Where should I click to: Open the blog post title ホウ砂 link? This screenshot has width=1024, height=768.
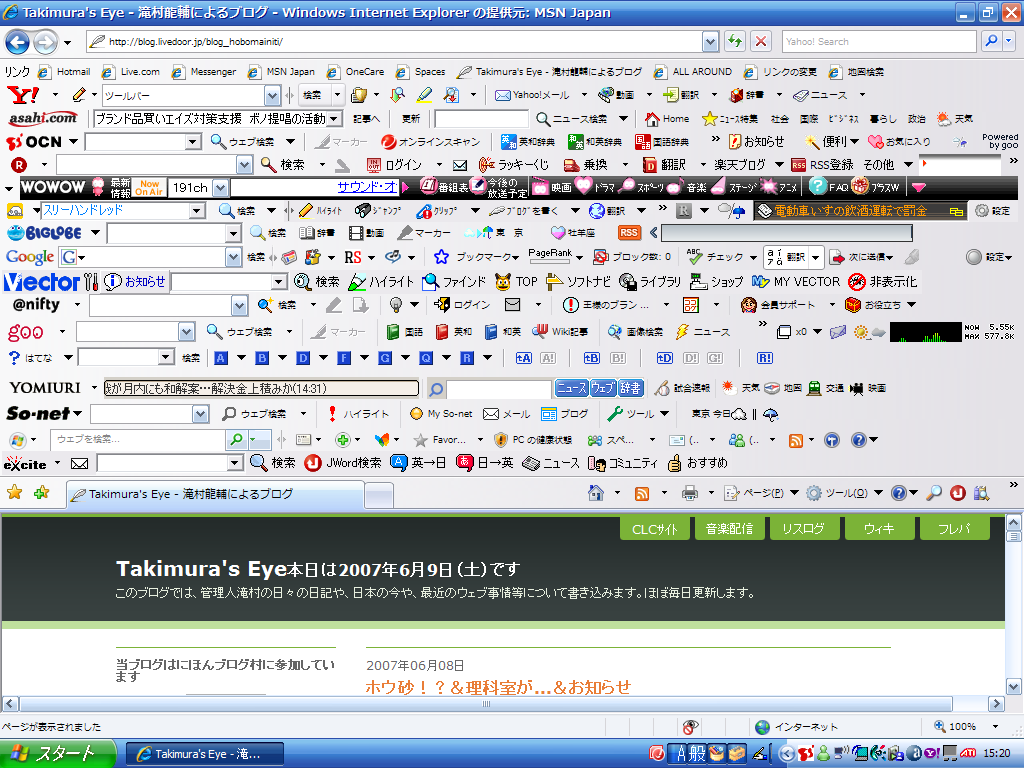coord(498,687)
